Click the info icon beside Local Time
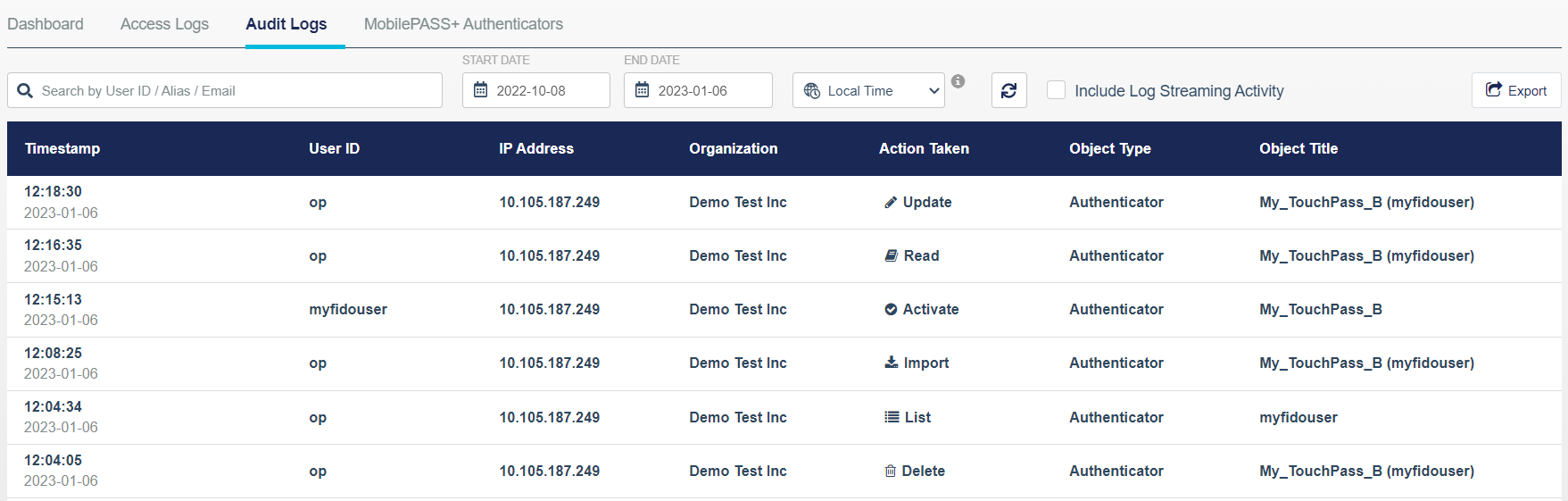This screenshot has height=501, width=1568. [x=958, y=81]
